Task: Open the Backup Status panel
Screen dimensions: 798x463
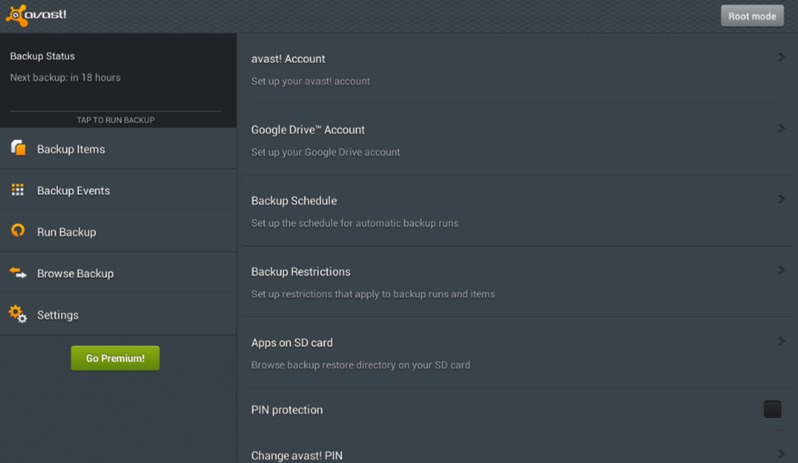Action: coord(118,80)
